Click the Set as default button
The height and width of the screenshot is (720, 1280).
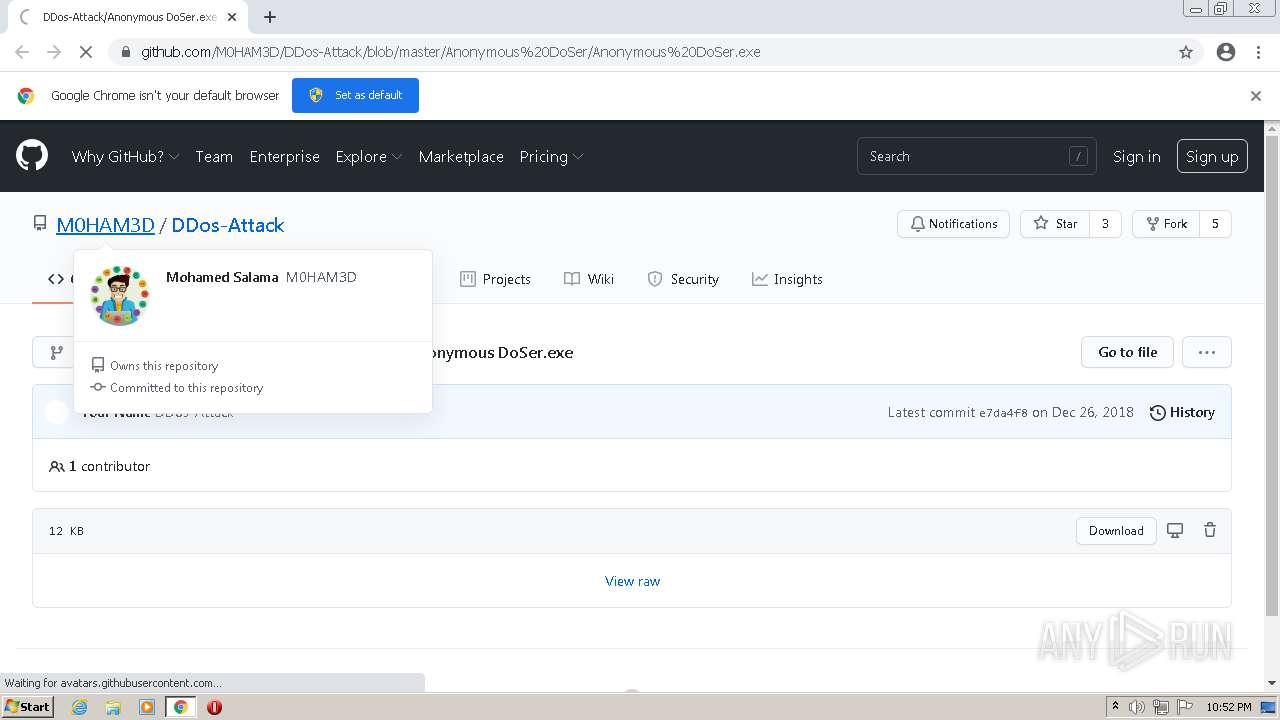click(355, 96)
